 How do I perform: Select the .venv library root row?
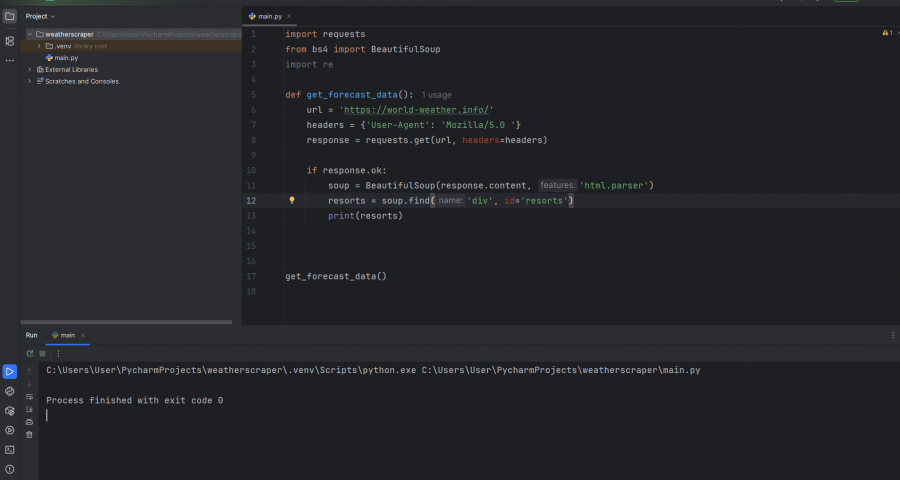131,46
